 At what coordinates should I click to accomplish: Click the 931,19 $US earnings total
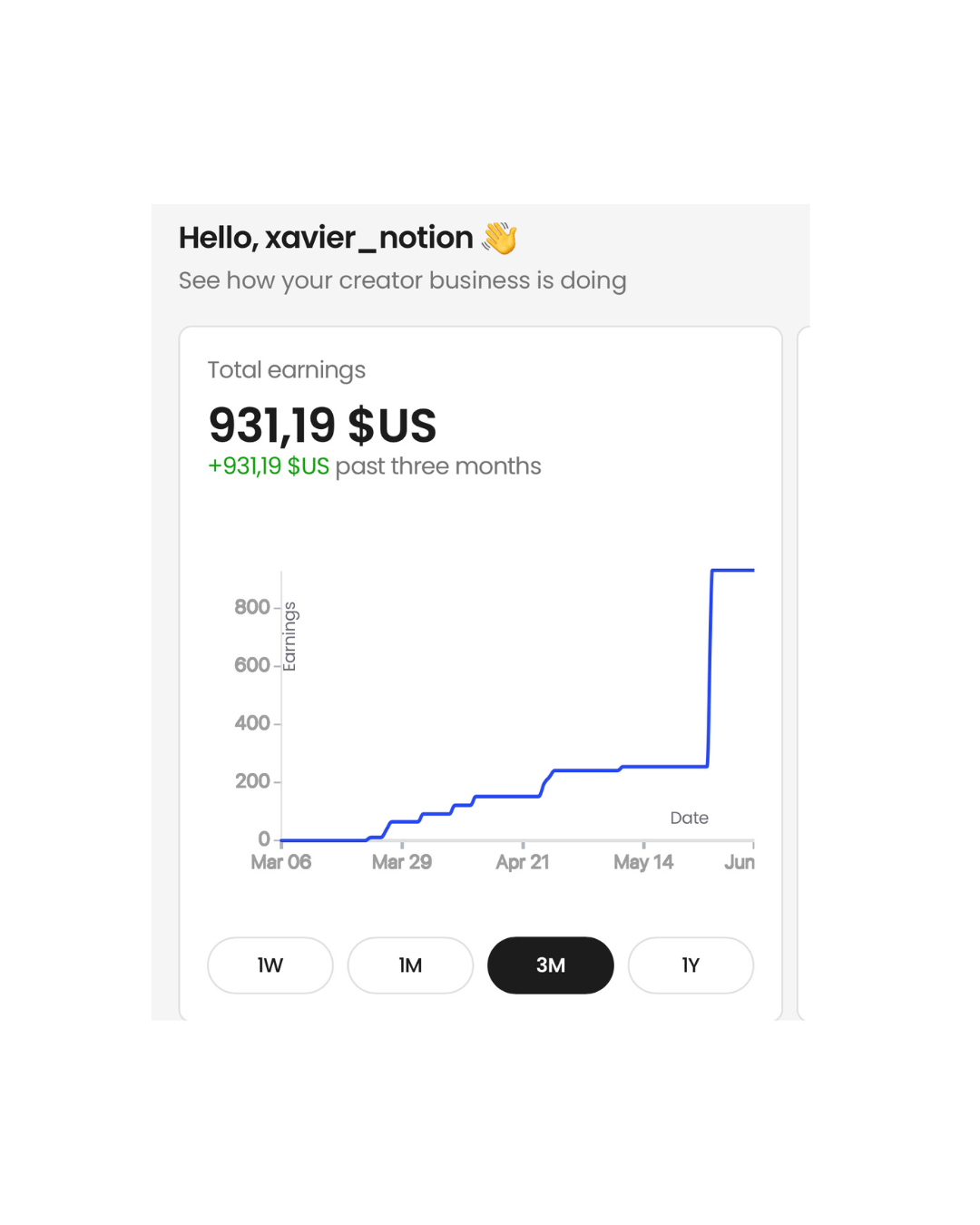tap(322, 425)
